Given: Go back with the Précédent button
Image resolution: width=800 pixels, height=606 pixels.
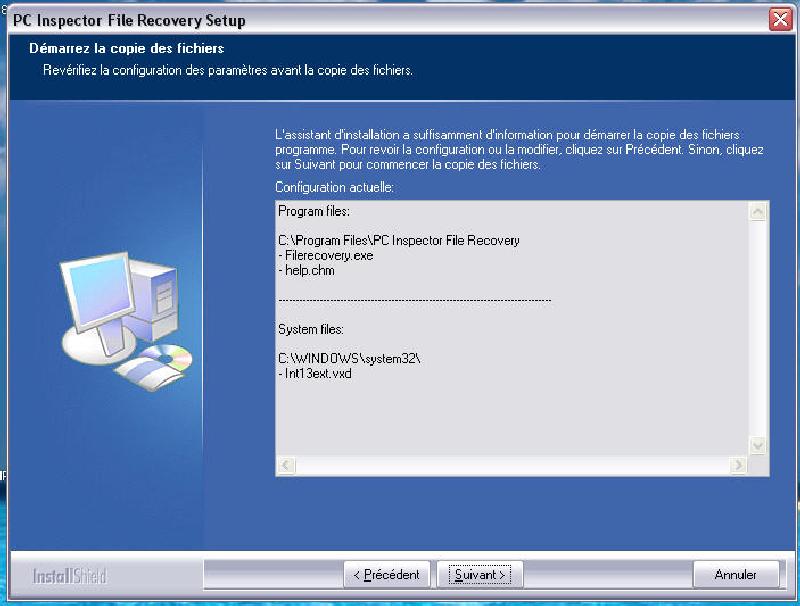Looking at the screenshot, I should [386, 575].
